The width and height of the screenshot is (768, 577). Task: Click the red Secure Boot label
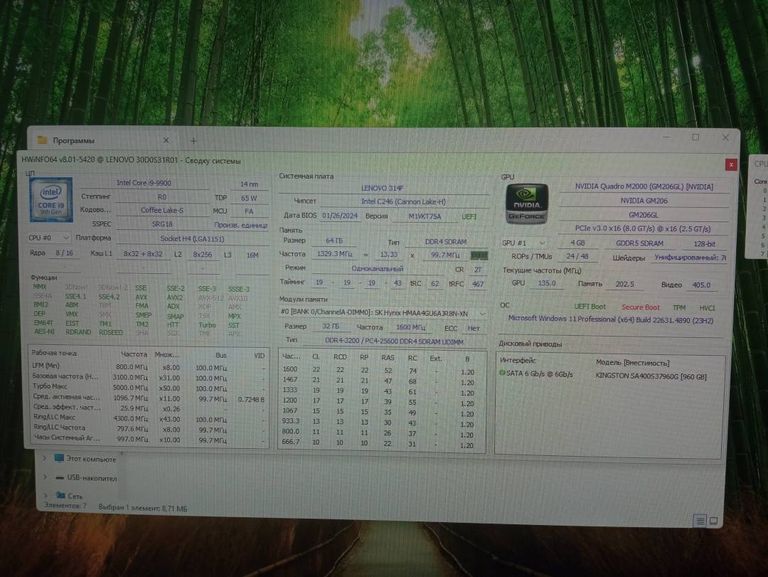(x=641, y=307)
